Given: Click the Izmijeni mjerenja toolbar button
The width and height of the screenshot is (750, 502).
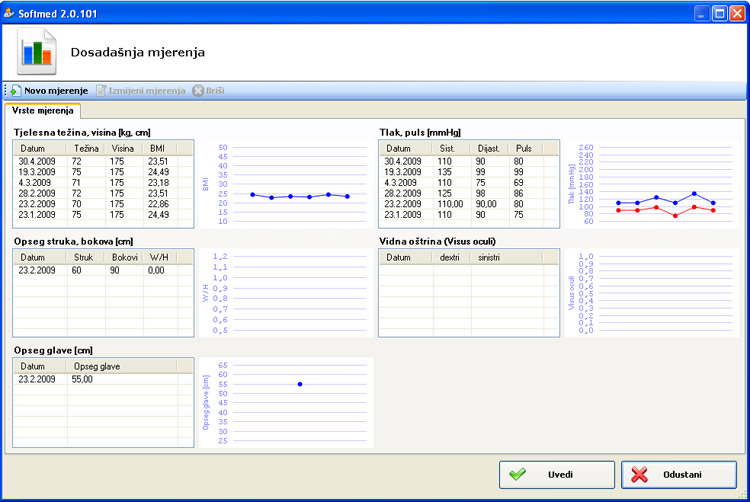Looking at the screenshot, I should tap(140, 91).
